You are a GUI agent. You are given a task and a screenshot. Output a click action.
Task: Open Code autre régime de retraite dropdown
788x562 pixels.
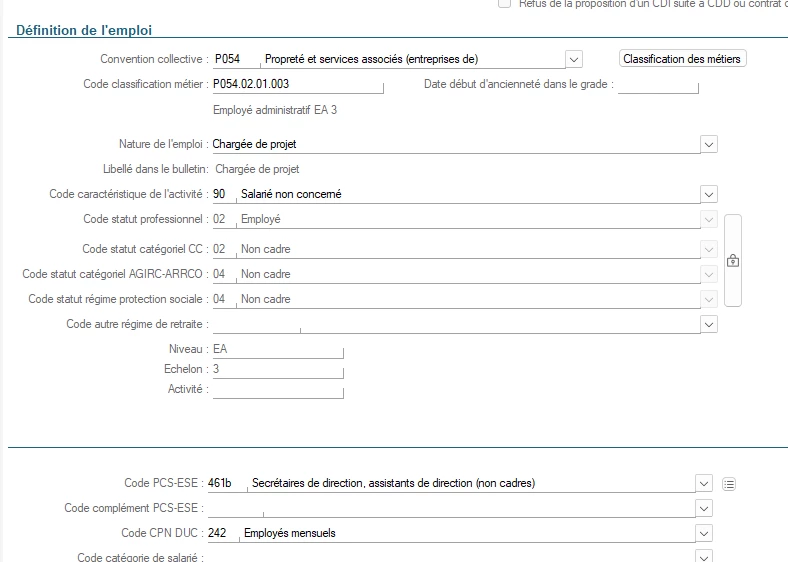(709, 324)
